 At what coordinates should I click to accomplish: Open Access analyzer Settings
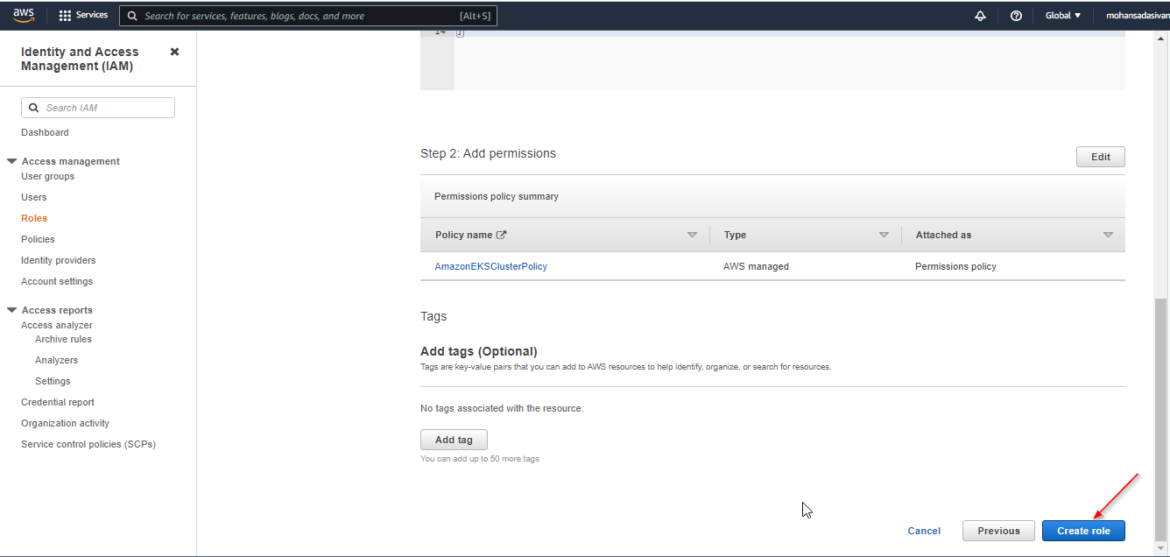(x=52, y=381)
